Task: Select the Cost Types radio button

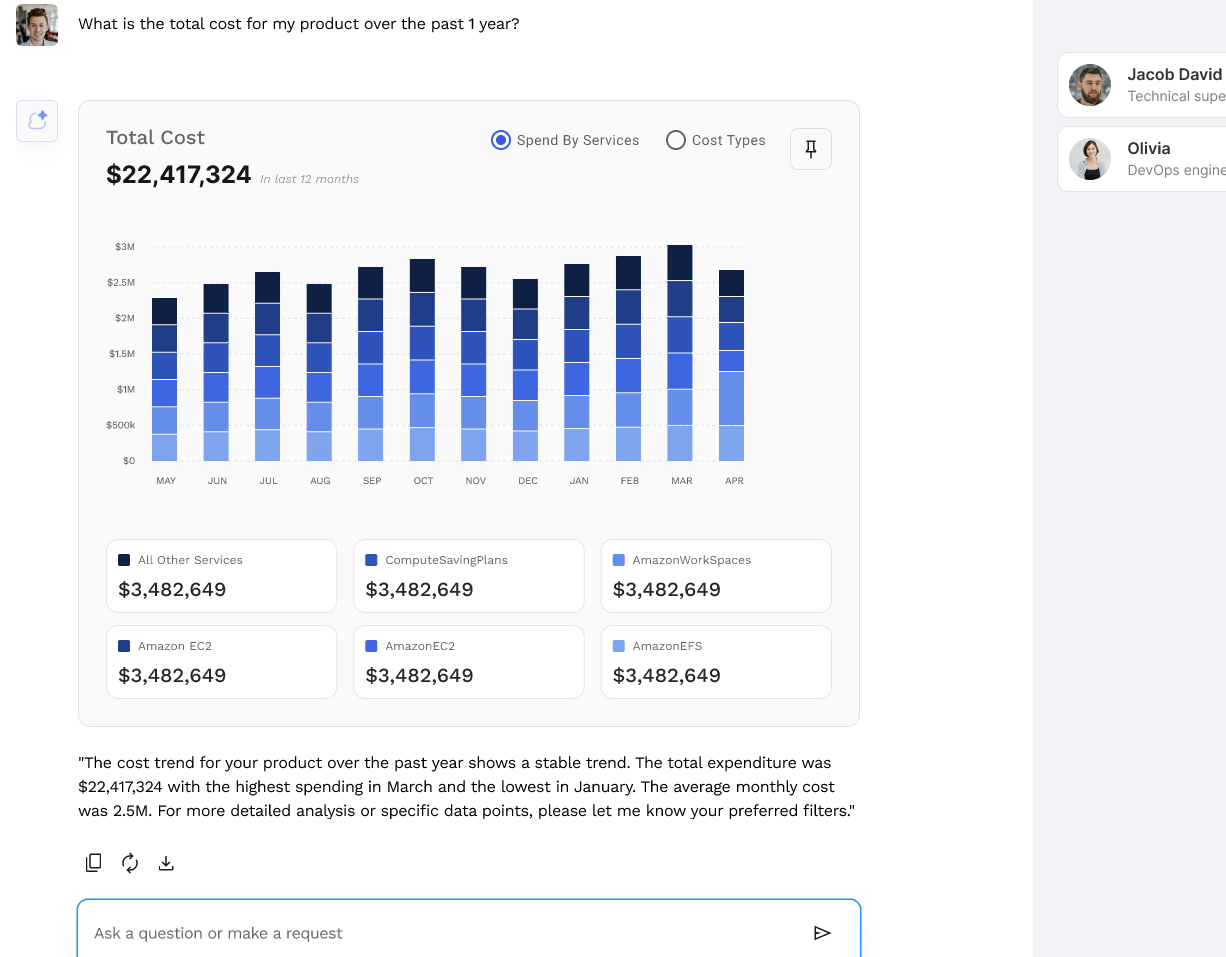Action: pos(676,140)
